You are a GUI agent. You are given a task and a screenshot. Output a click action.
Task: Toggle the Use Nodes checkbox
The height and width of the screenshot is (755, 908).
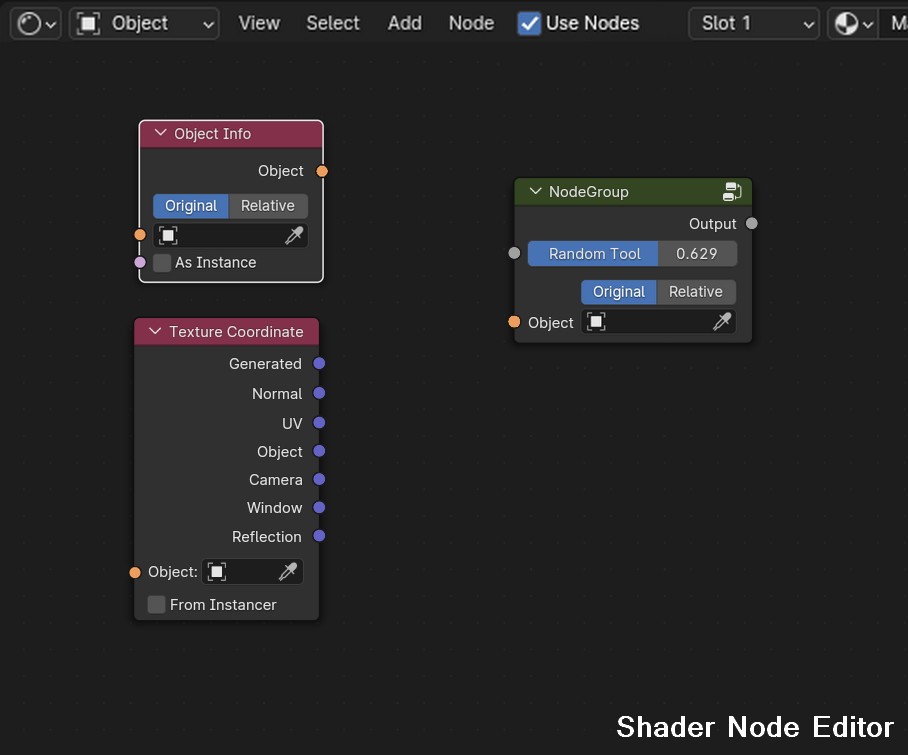pyautogui.click(x=529, y=24)
